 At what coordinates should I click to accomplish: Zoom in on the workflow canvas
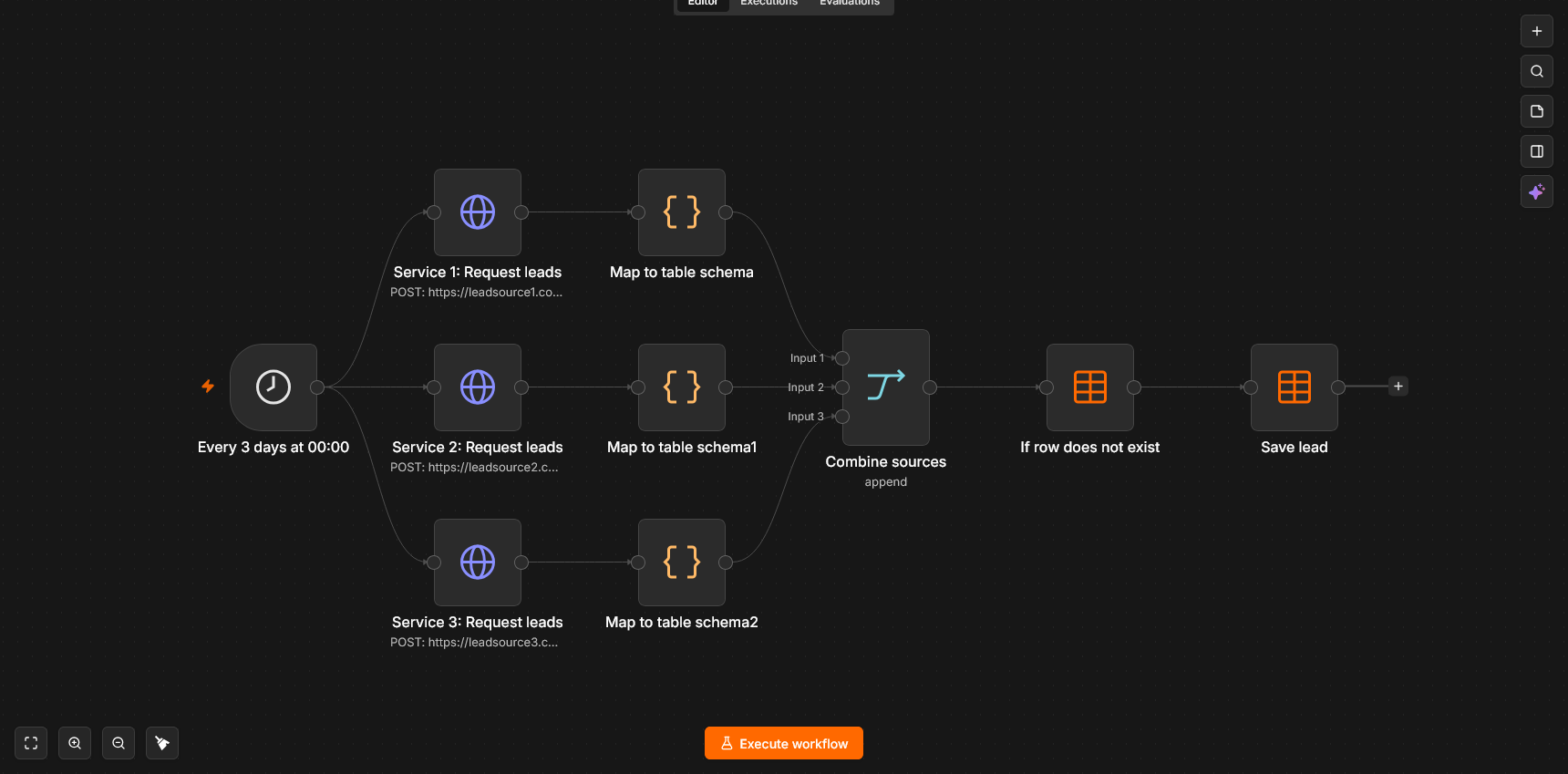[x=75, y=743]
